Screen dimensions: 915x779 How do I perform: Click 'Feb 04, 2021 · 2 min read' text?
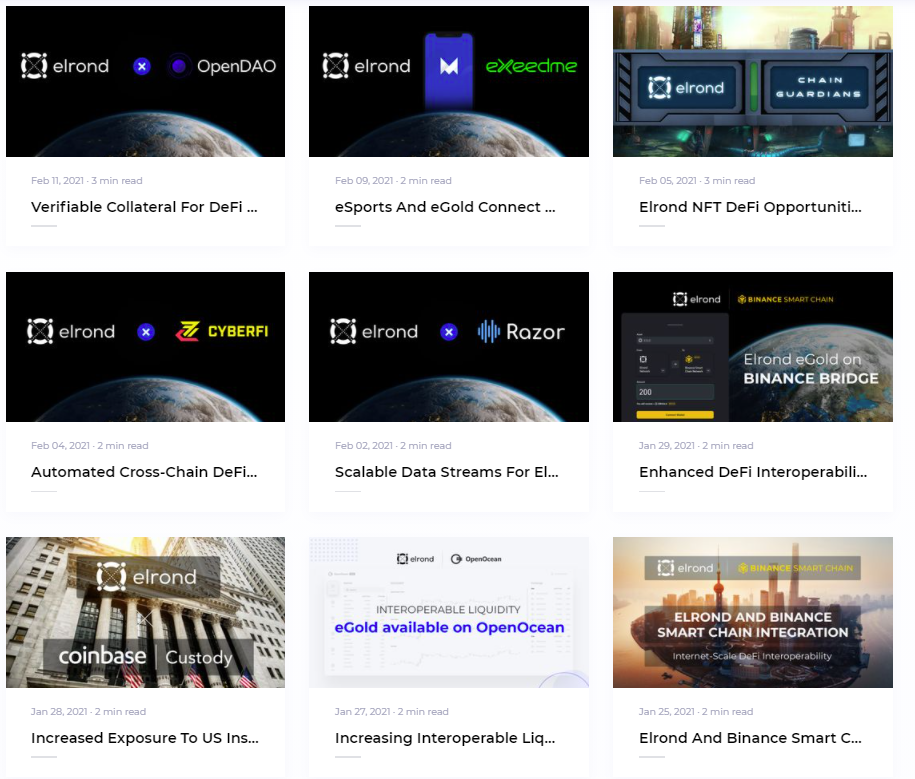pyautogui.click(x=90, y=446)
